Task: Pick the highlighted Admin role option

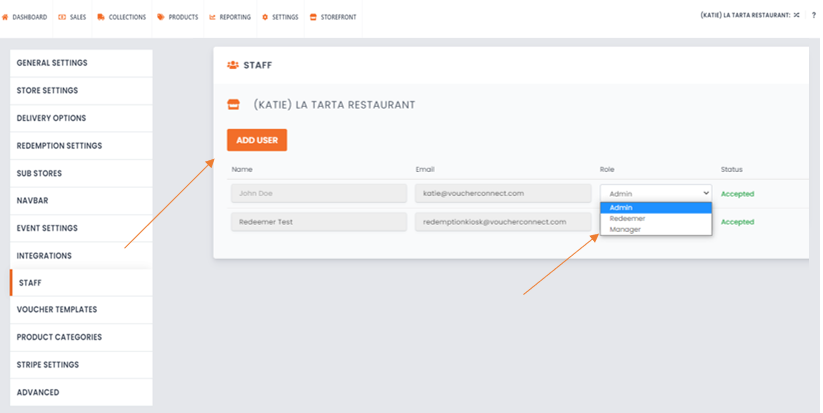Action: (622, 207)
